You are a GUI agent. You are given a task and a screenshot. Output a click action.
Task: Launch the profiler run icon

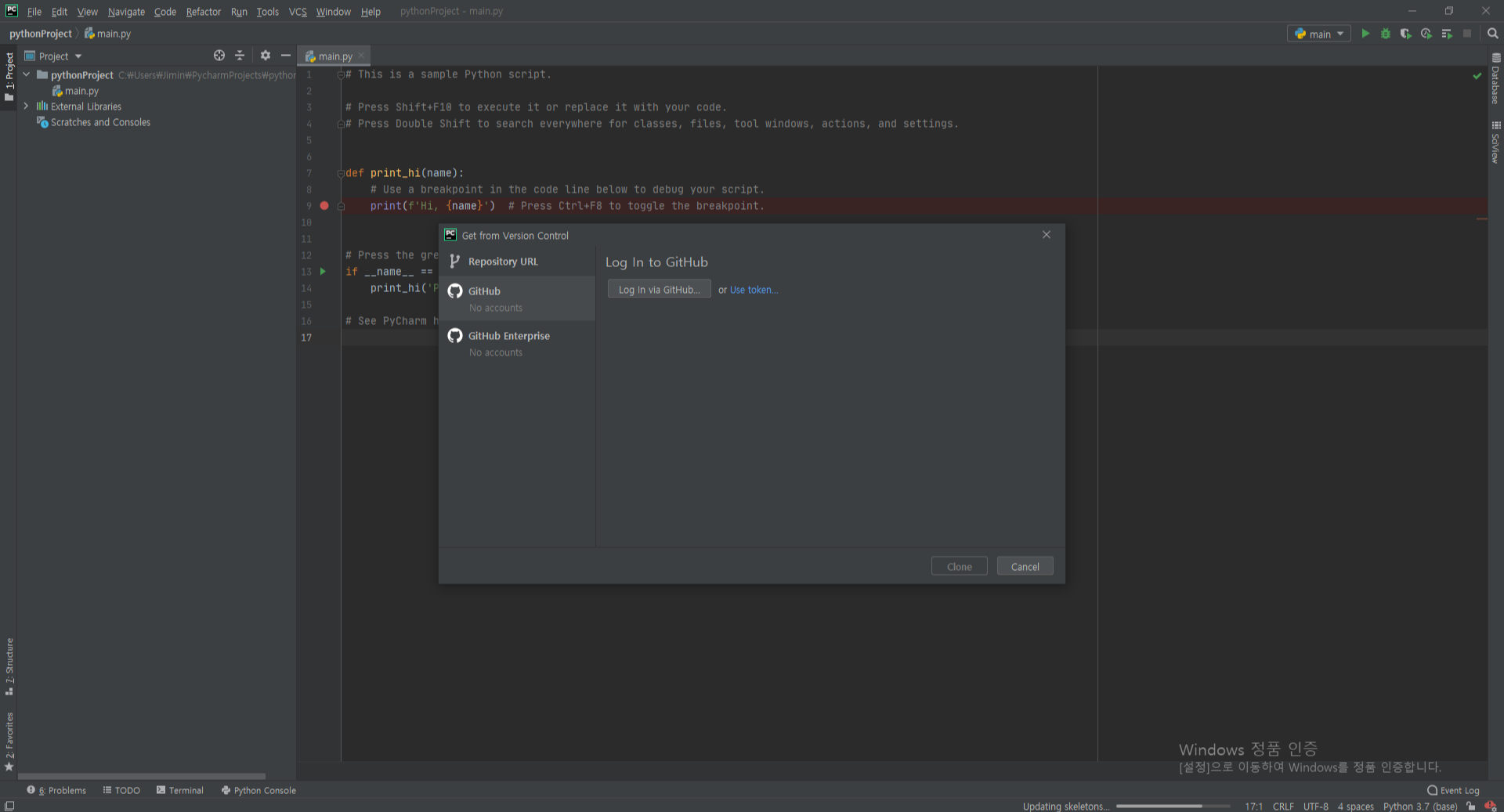tap(1426, 34)
